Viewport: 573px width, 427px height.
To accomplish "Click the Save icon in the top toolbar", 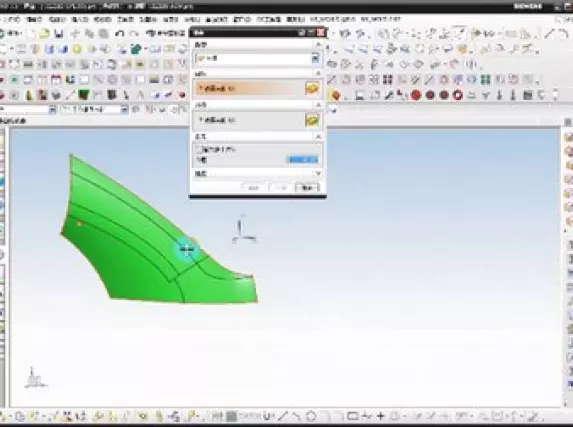I will pyautogui.click(x=58, y=34).
